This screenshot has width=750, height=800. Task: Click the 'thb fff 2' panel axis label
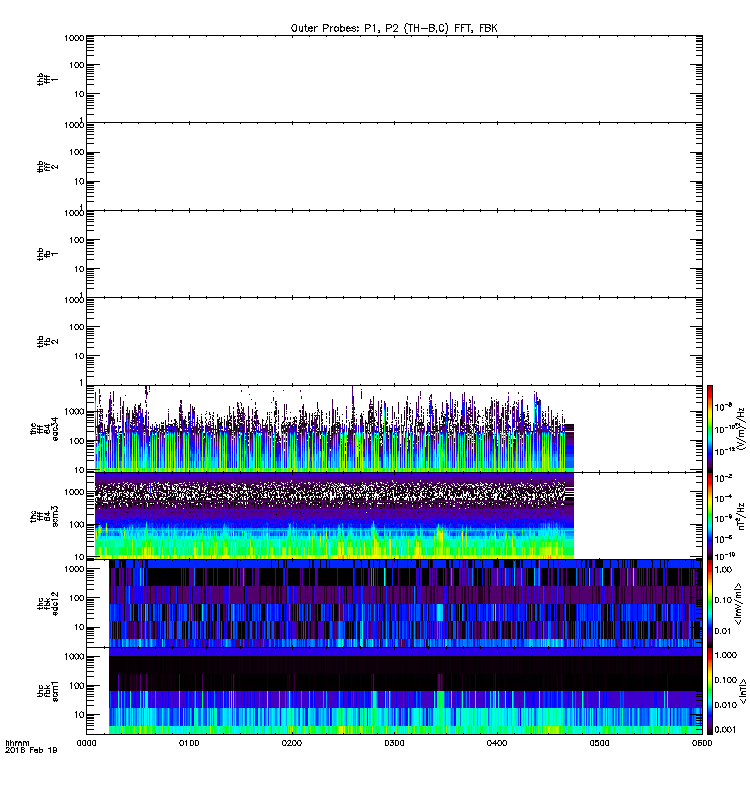(47, 166)
